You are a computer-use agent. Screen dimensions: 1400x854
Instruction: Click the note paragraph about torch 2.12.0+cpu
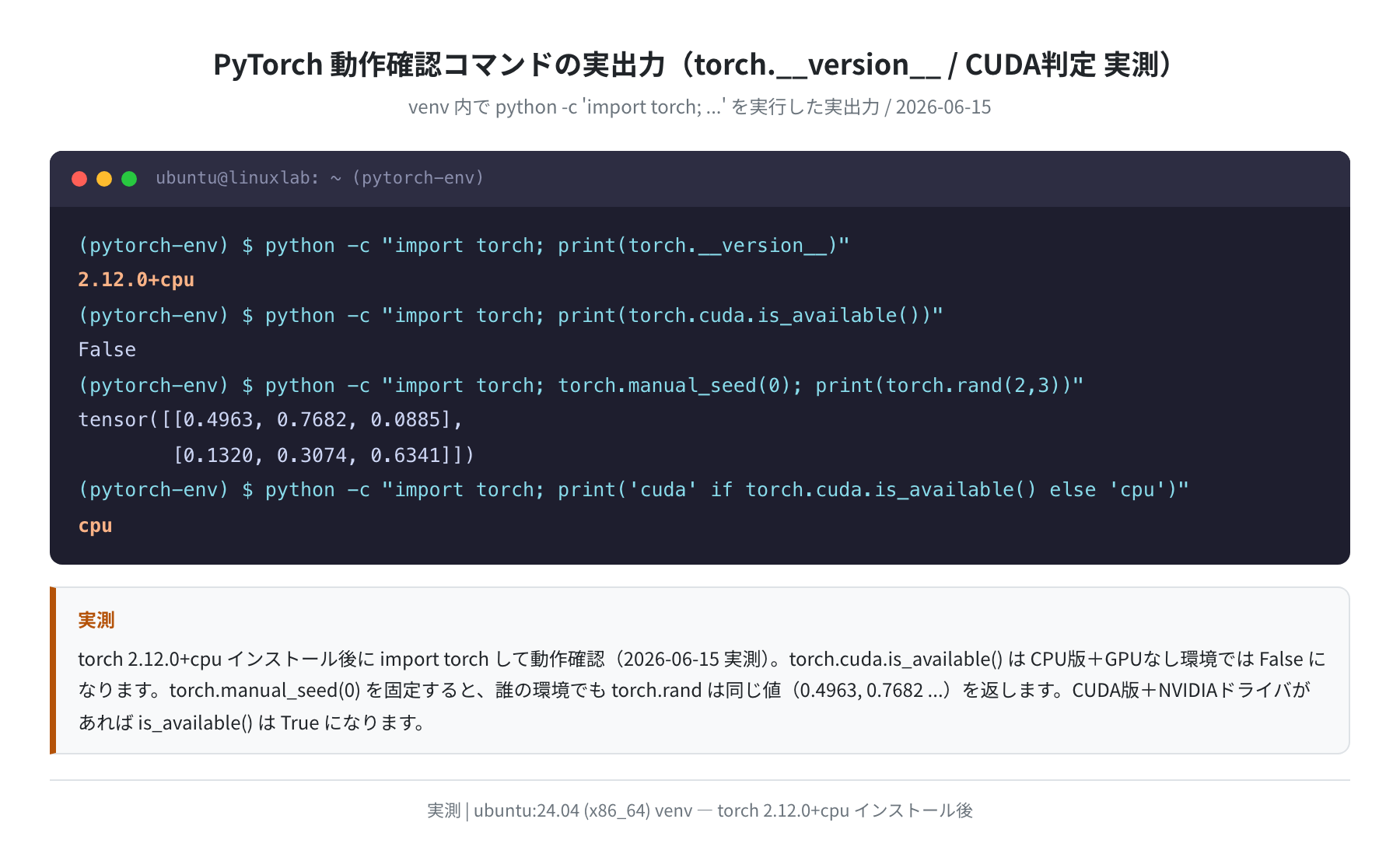pos(701,691)
